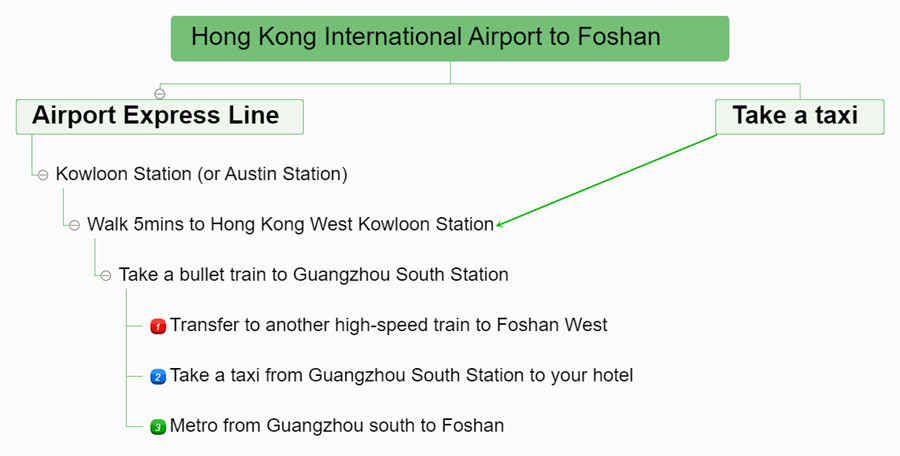Screen dimensions: 900x456
Task: Select the Airport Express Line topic
Action: coord(160,117)
